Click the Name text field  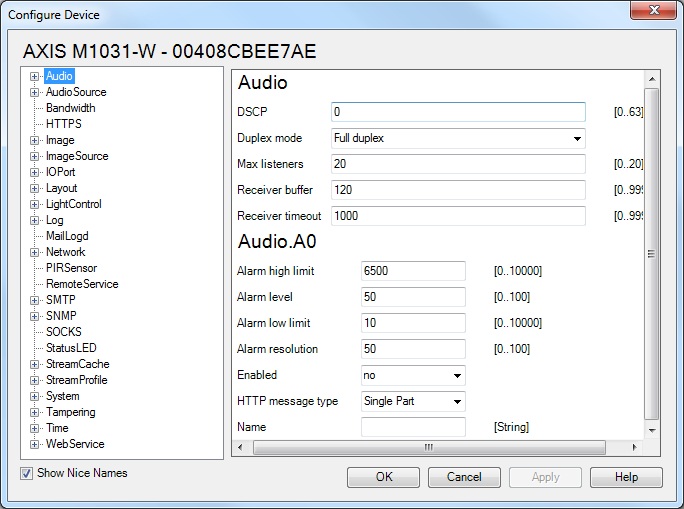413,427
